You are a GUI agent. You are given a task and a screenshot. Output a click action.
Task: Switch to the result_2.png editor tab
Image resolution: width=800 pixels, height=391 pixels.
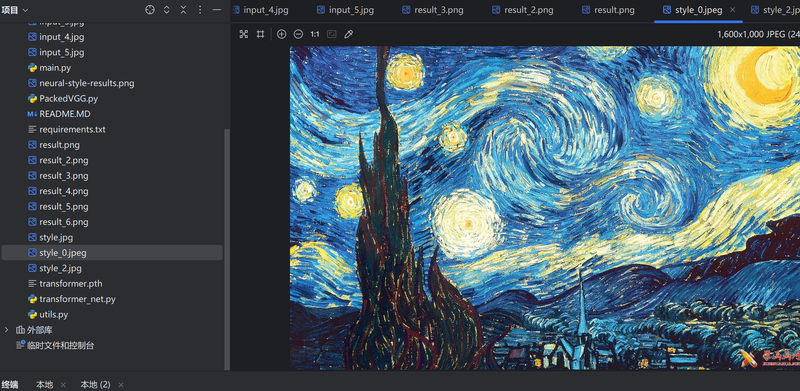(x=522, y=10)
